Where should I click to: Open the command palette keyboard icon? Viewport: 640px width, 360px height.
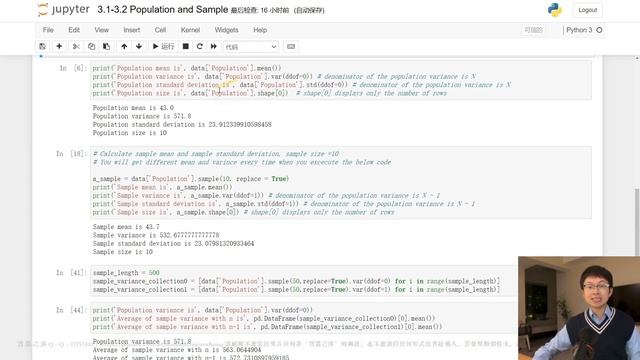(x=291, y=47)
